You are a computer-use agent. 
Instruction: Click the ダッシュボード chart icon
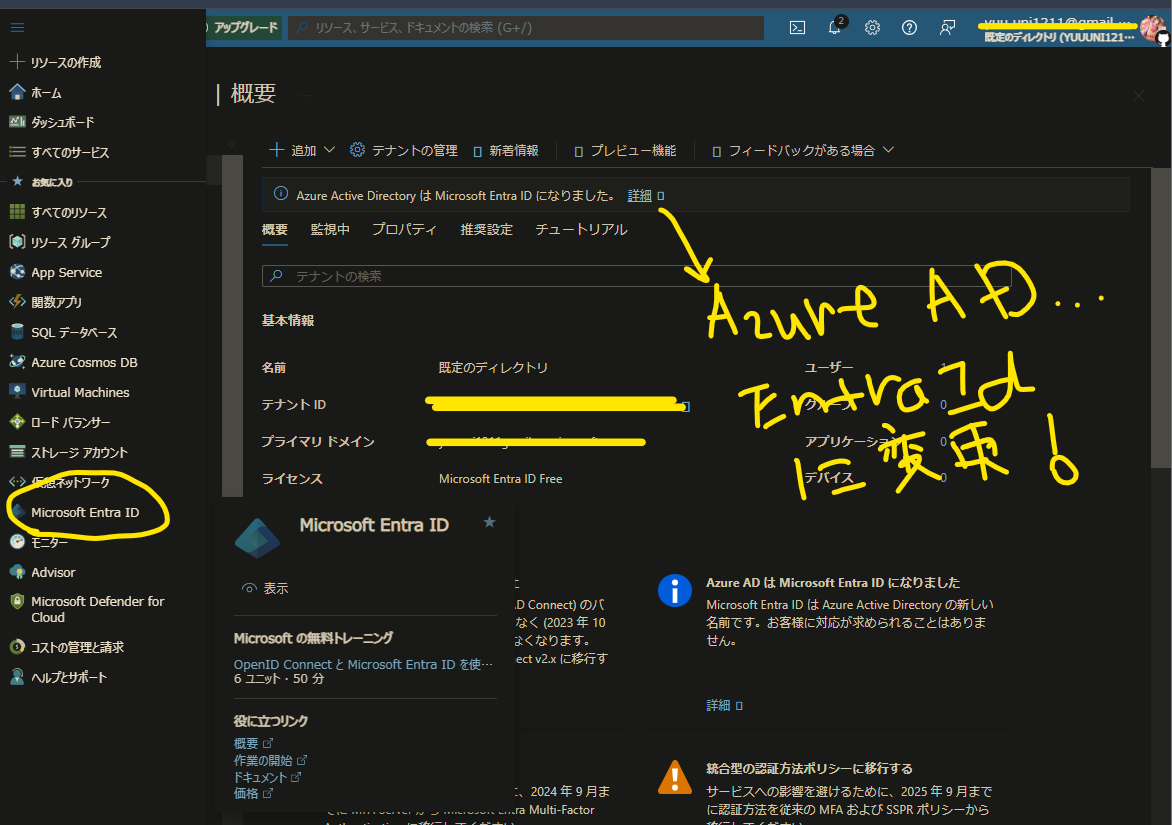[17, 122]
